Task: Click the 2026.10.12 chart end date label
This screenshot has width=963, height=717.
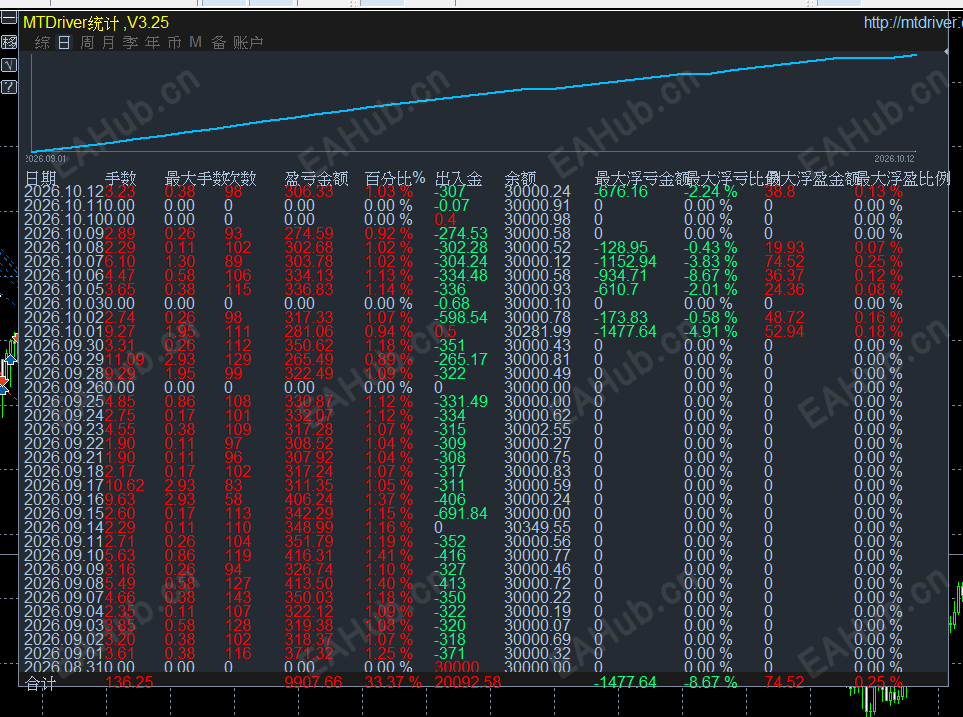Action: coord(894,159)
